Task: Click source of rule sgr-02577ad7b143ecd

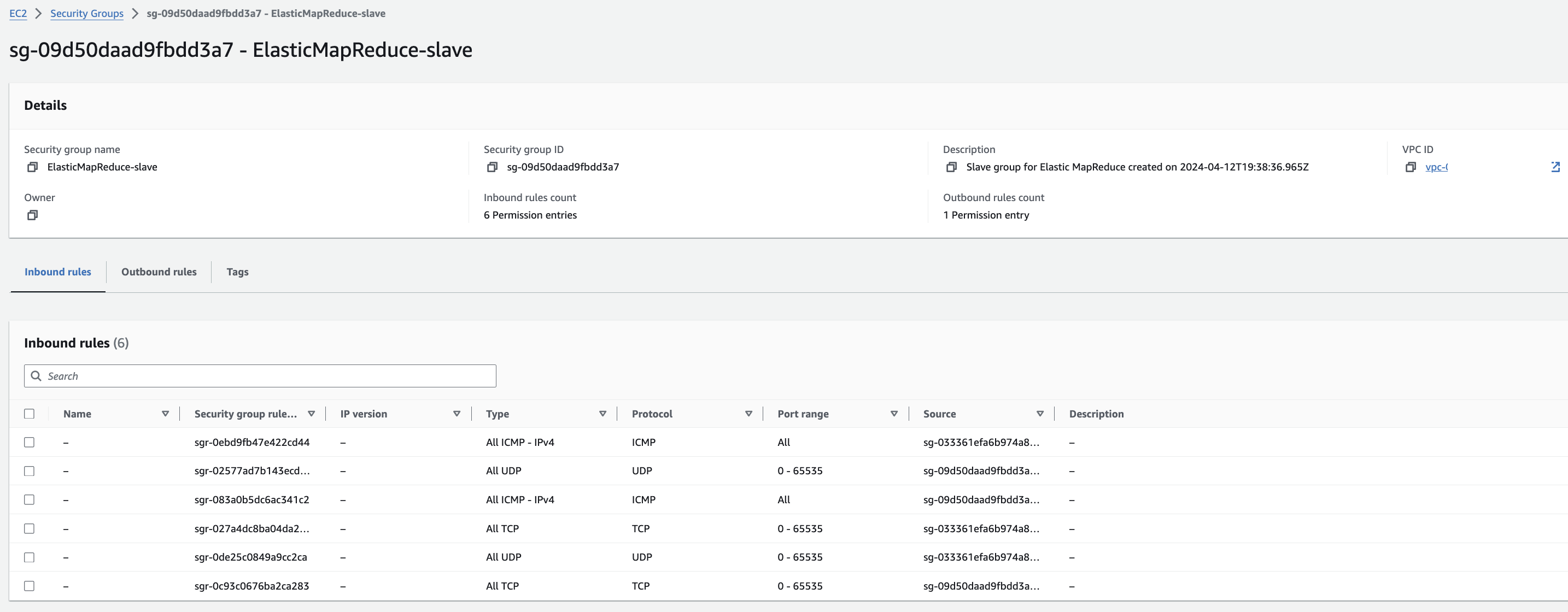Action: pos(981,471)
